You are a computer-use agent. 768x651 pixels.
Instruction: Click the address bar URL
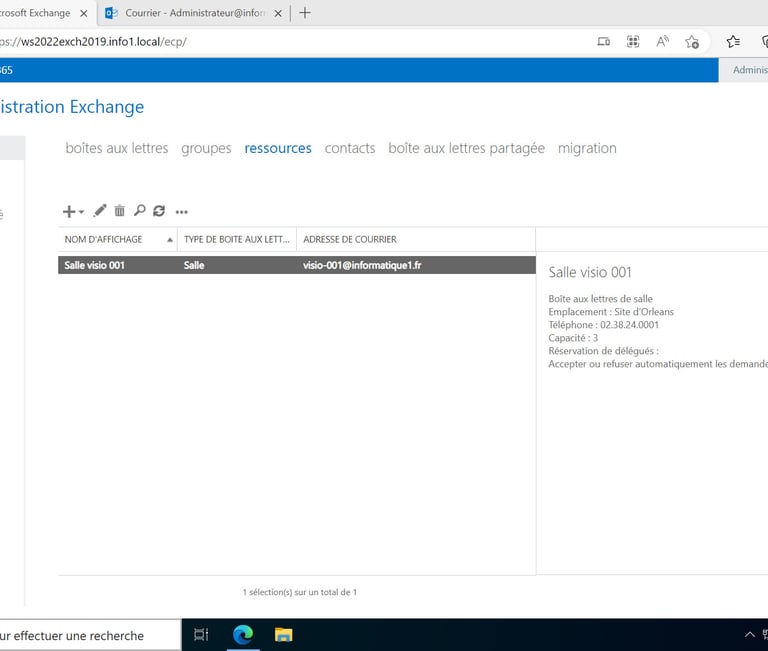pyautogui.click(x=93, y=42)
